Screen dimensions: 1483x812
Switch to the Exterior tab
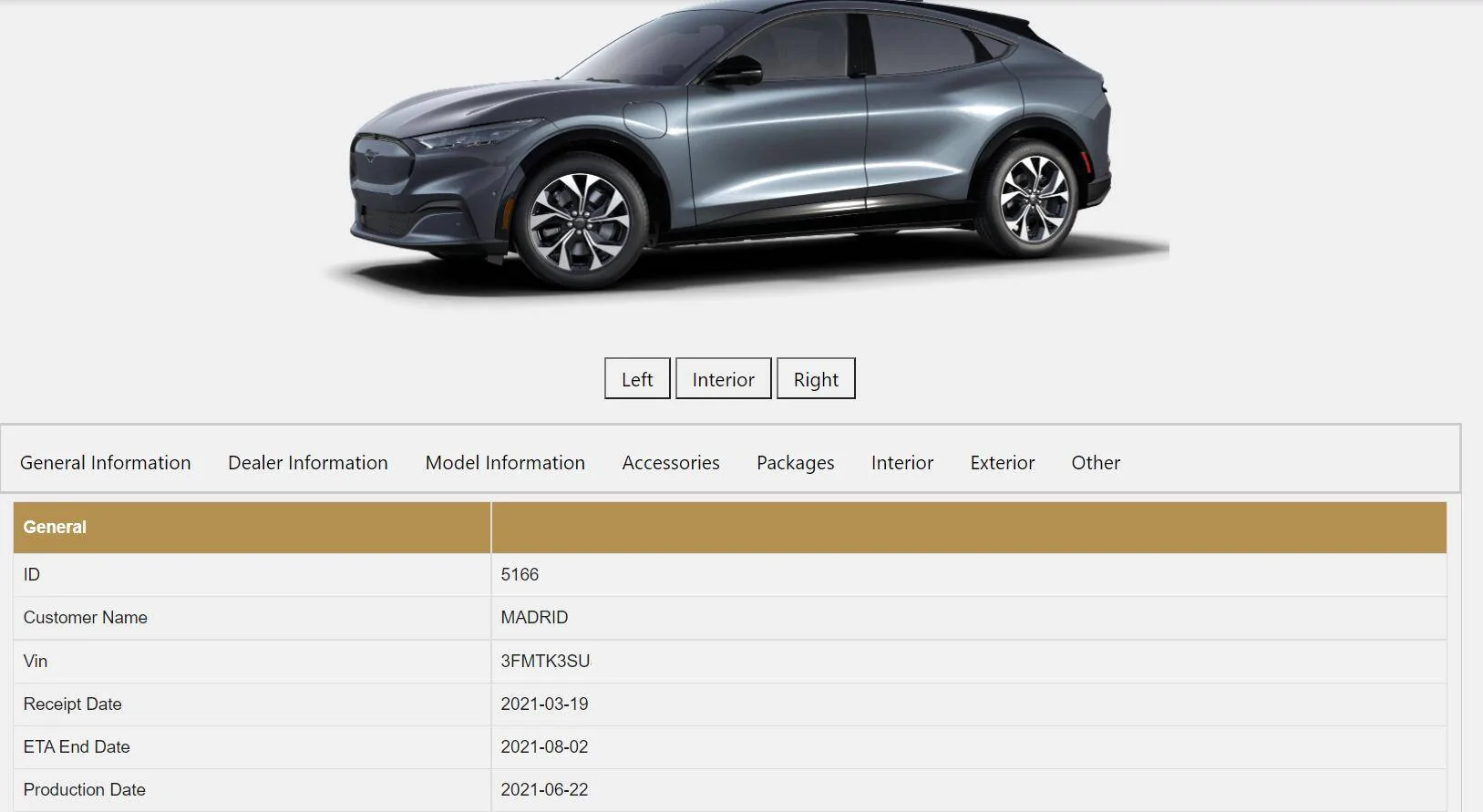[x=1003, y=462]
